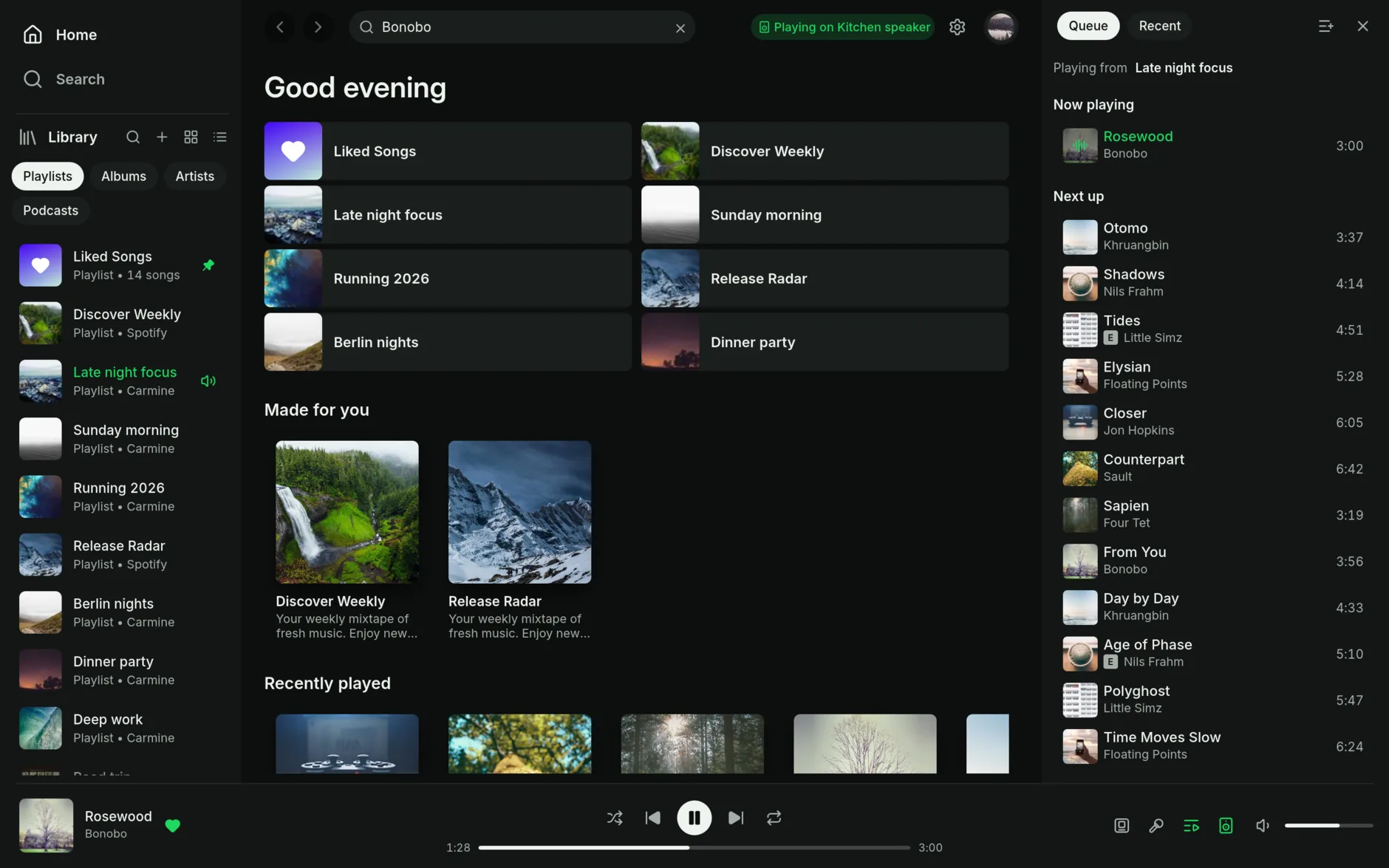
Task: Clear the Bonobo search text
Action: tap(680, 28)
